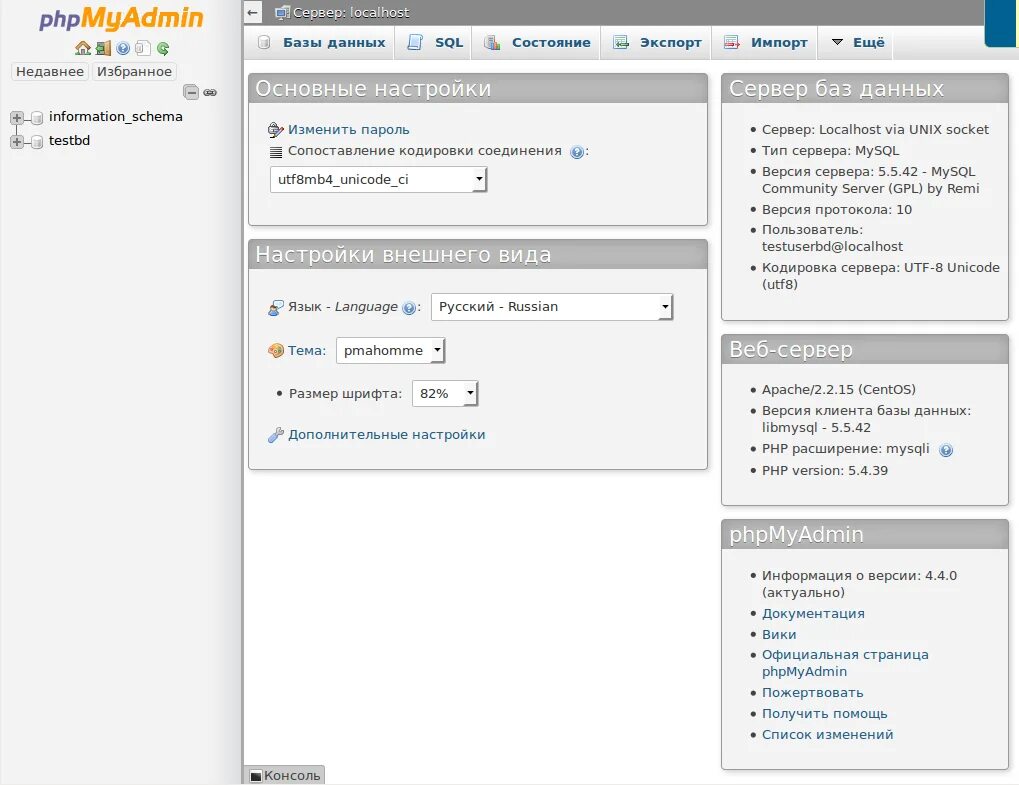Screen dimensions: 1019x785
Task: Click the server icon next to Сервер: localhost
Action: (x=283, y=12)
